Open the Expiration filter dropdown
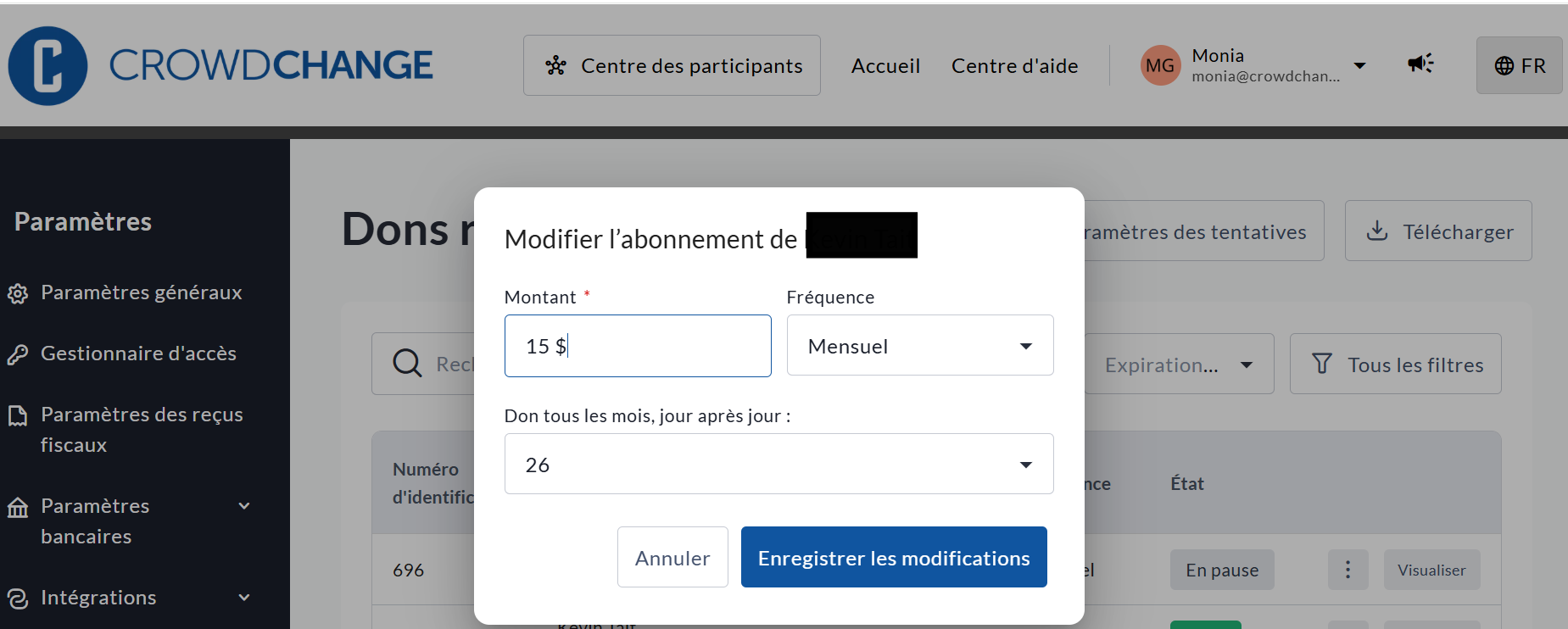The width and height of the screenshot is (1568, 629). (x=1178, y=365)
